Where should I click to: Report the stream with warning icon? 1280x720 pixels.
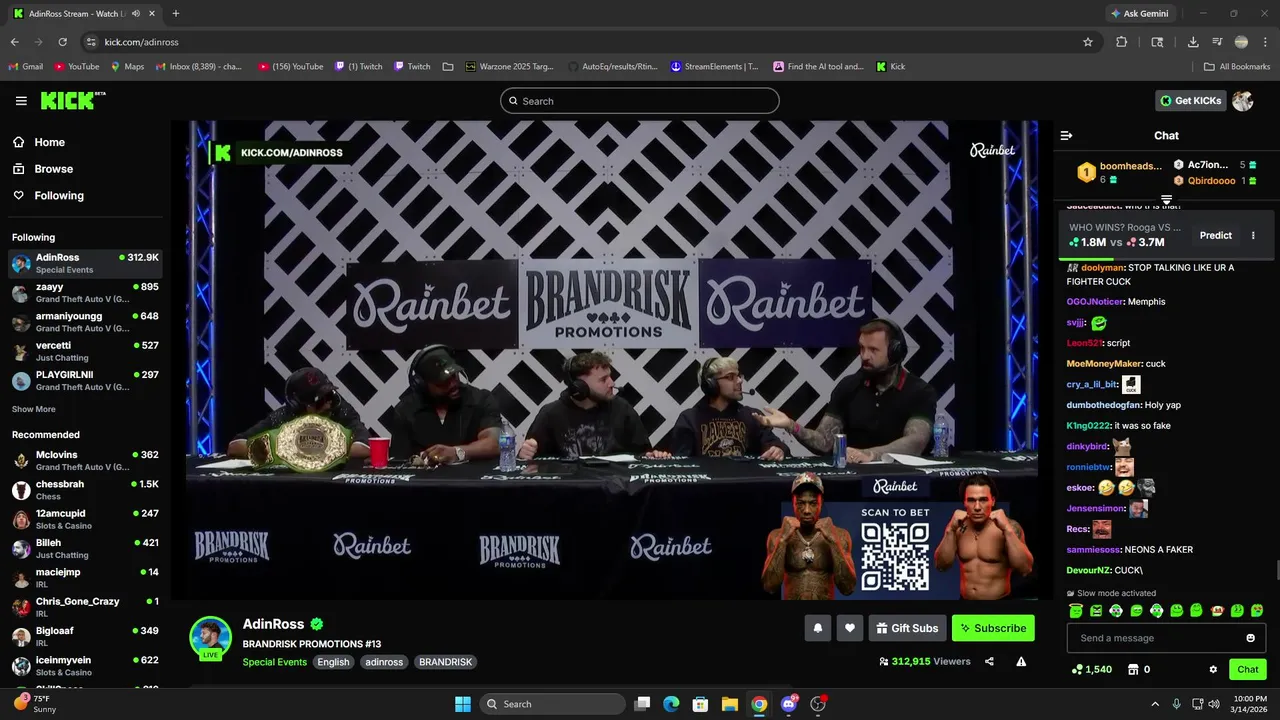pos(1021,661)
